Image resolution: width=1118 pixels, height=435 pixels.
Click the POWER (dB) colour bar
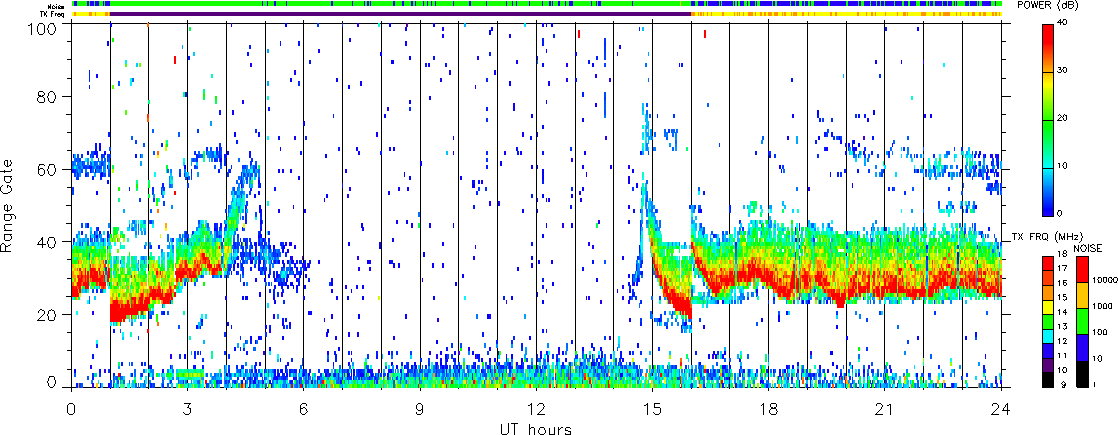[x=1047, y=120]
